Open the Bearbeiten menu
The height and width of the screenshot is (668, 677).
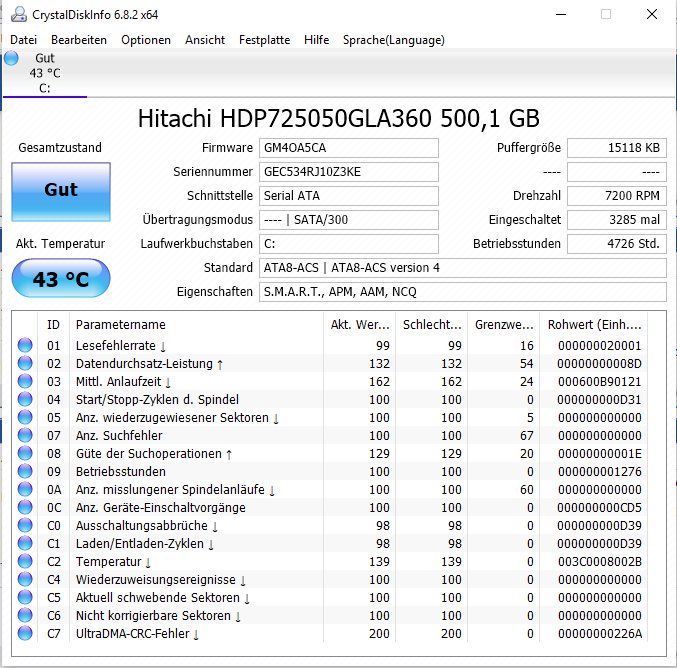pyautogui.click(x=79, y=40)
